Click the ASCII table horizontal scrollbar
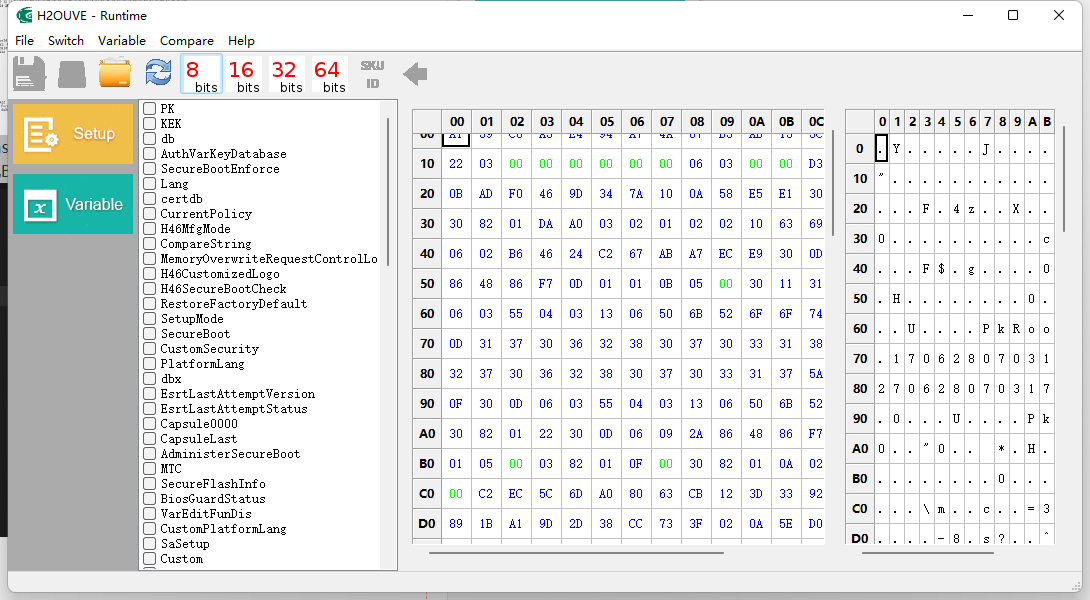Viewport: 1090px width, 600px height. coord(927,553)
